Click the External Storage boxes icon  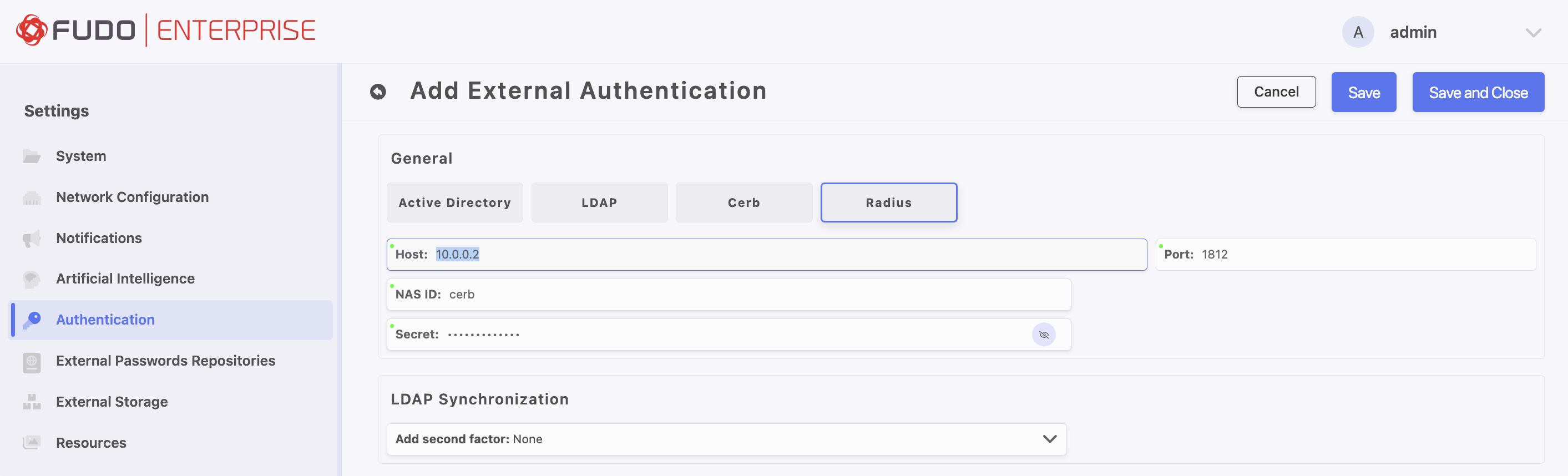[32, 402]
